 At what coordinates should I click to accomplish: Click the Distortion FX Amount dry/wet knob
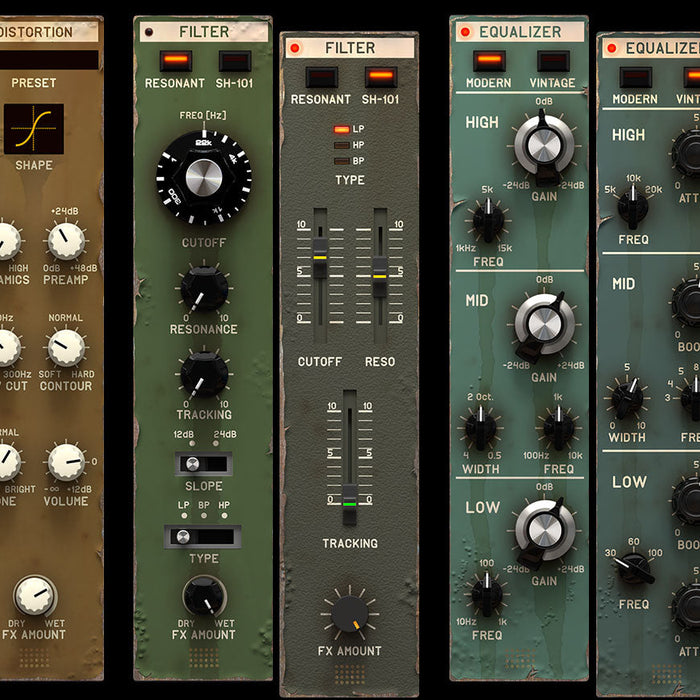(35, 596)
